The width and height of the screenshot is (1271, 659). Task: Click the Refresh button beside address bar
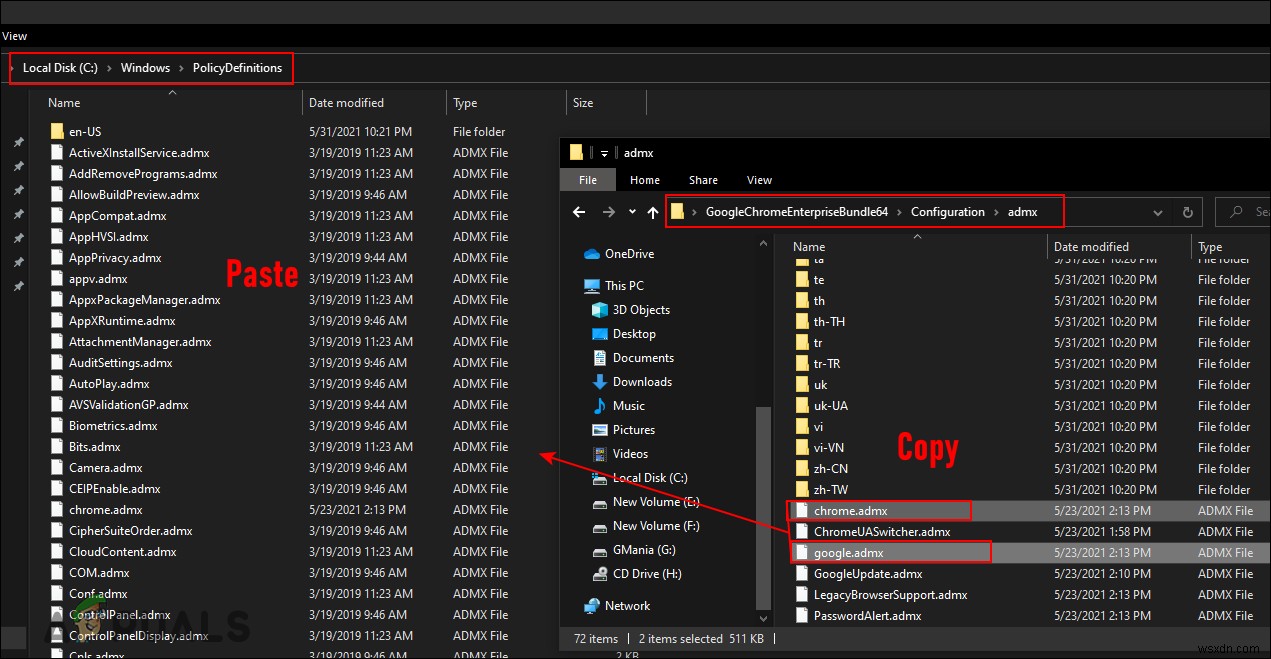[x=1187, y=212]
